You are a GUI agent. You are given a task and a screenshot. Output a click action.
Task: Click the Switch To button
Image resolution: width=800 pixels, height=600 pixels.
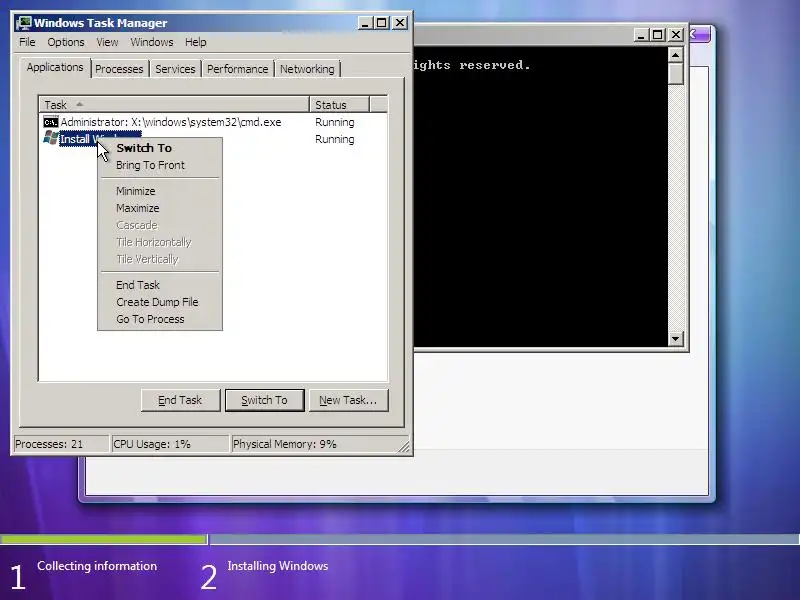264,400
